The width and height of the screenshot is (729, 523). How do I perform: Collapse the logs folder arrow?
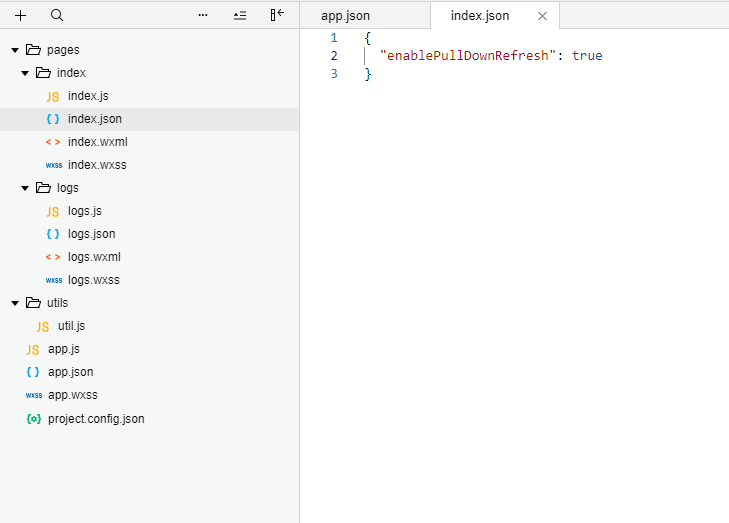tap(25, 188)
